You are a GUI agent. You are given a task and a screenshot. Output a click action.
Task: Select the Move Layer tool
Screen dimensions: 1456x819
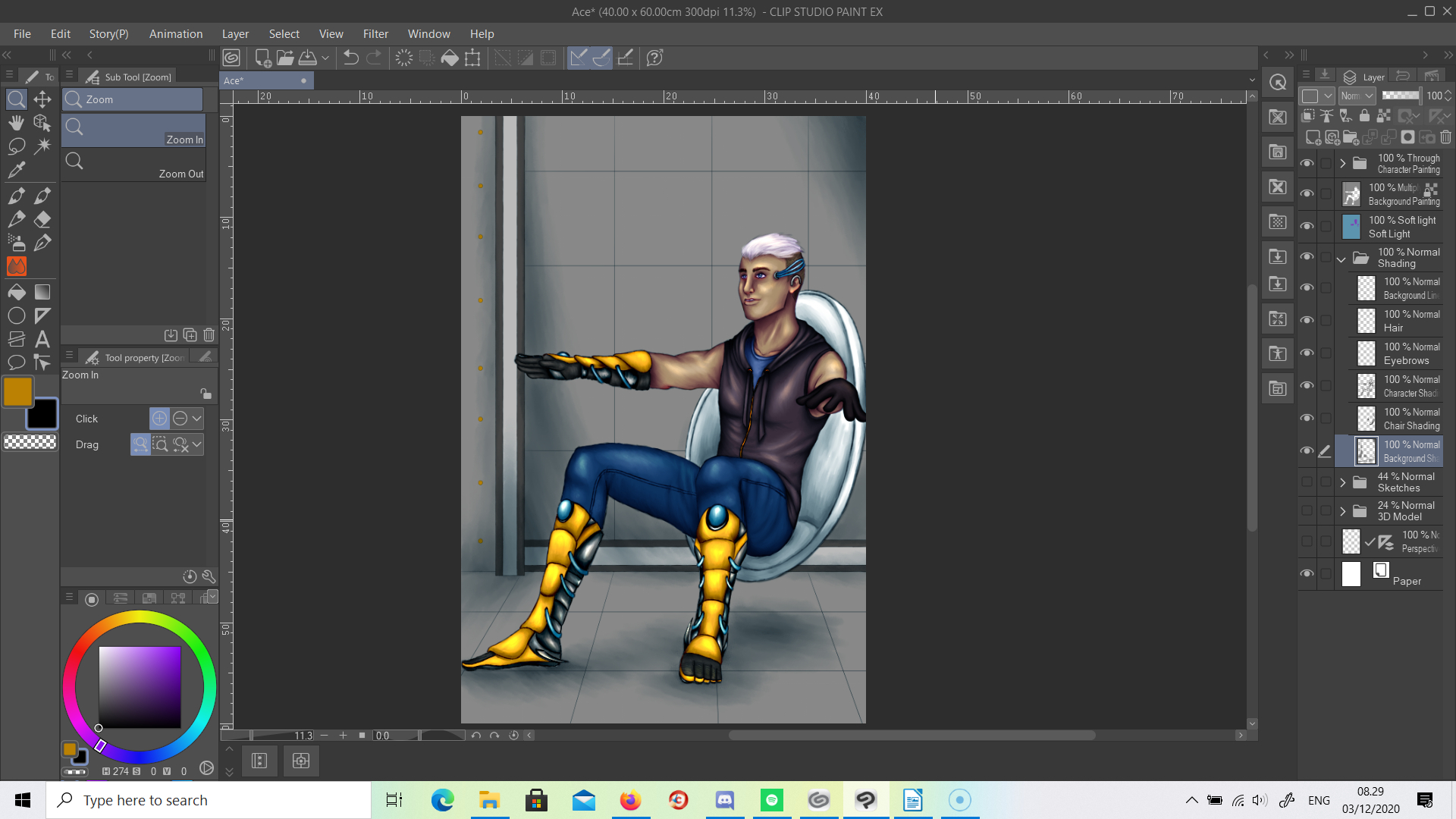pos(42,99)
